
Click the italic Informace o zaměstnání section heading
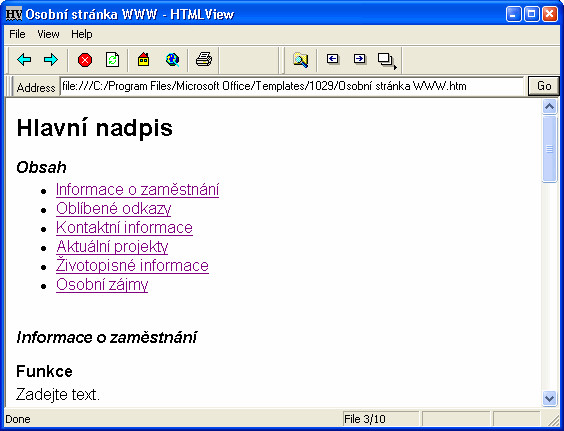106,337
